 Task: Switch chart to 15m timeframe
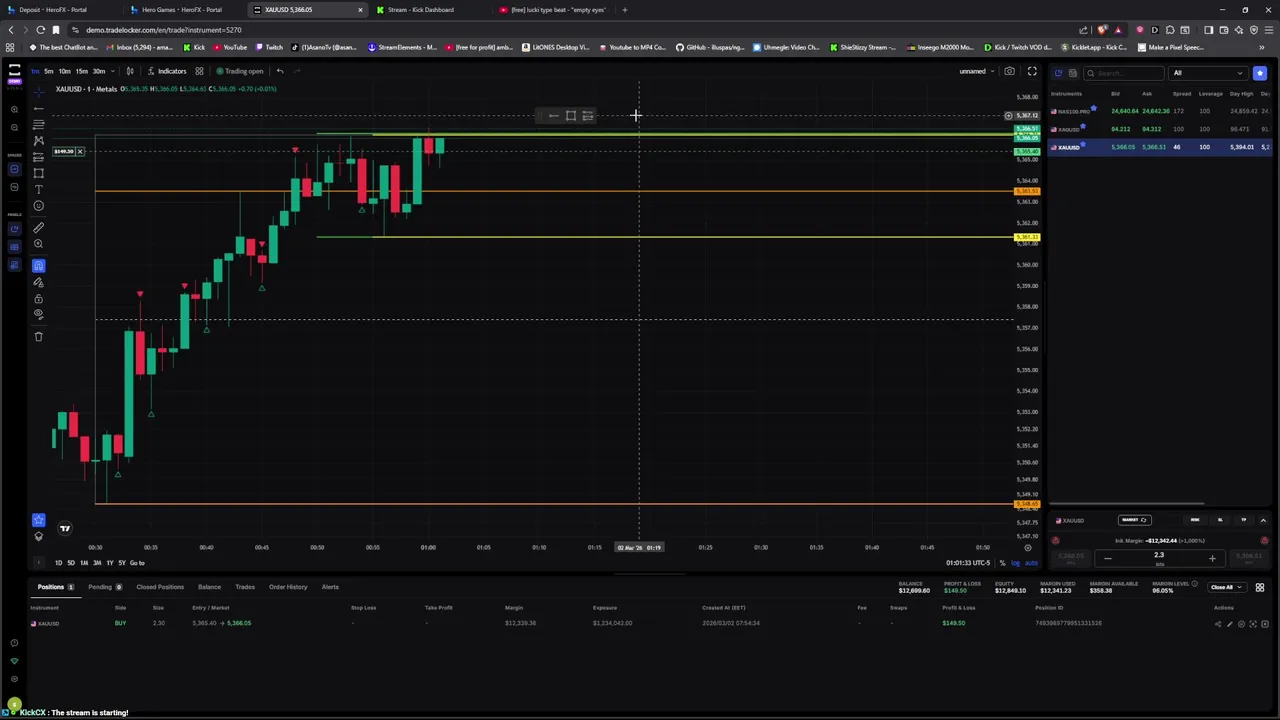(x=81, y=71)
